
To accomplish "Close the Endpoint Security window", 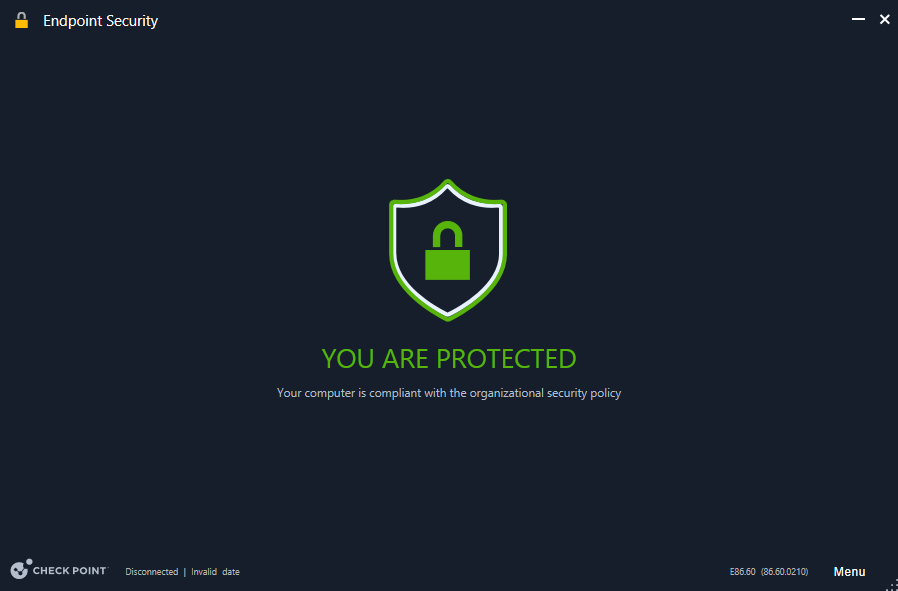I will [x=884, y=19].
